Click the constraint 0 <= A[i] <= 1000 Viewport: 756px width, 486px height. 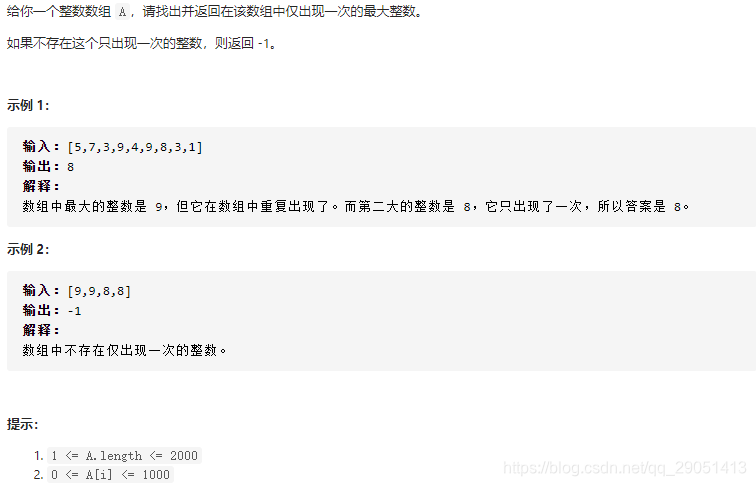click(x=110, y=475)
